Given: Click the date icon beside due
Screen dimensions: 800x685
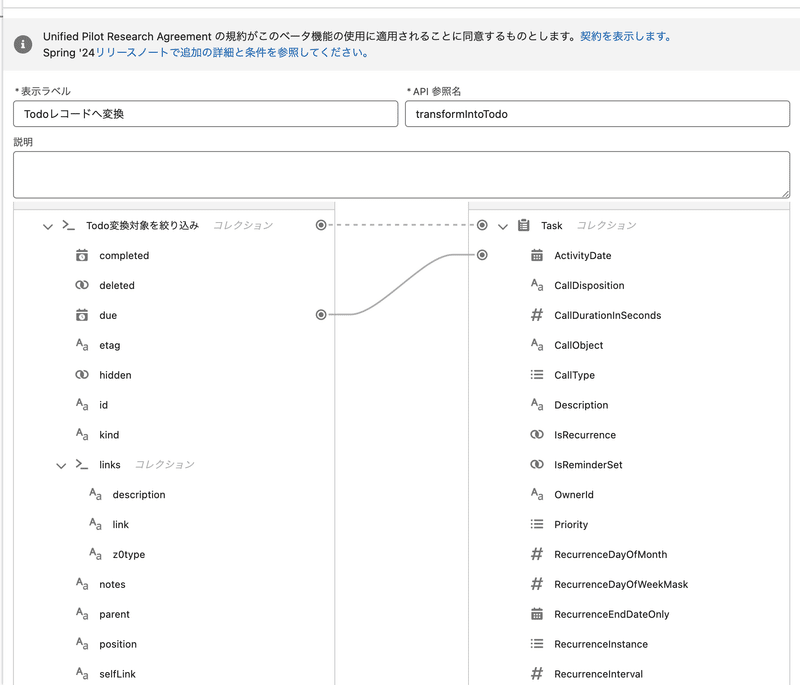Looking at the screenshot, I should tap(82, 315).
